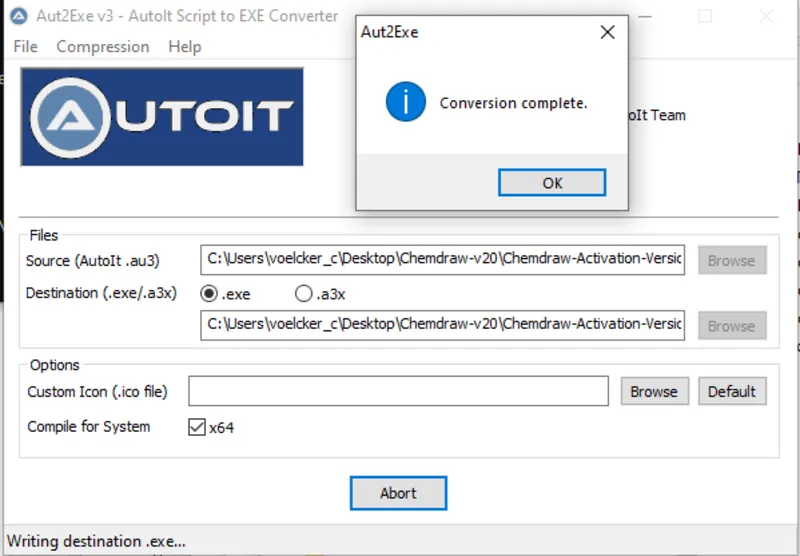Click the 'Conversion complete.' message text
This screenshot has width=800, height=556.
coord(513,103)
